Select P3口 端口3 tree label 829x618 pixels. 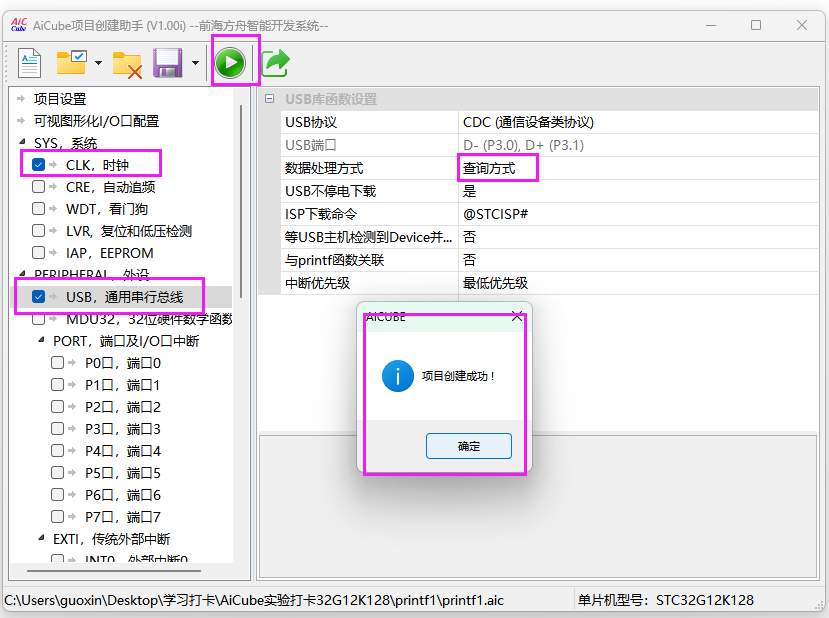click(123, 429)
